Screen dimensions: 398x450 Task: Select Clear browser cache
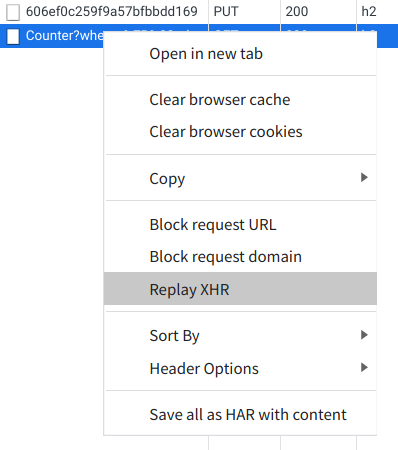click(240, 100)
